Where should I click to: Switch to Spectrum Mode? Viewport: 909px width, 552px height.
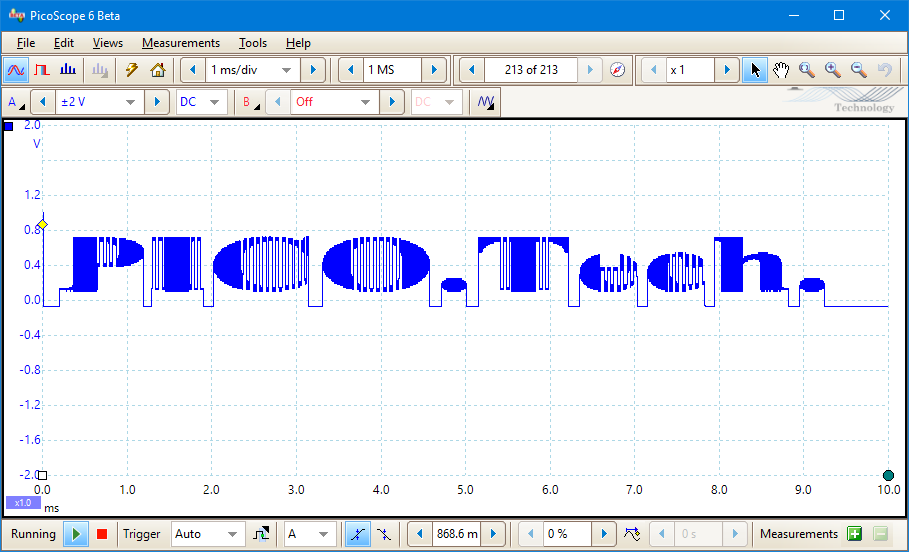click(x=68, y=70)
